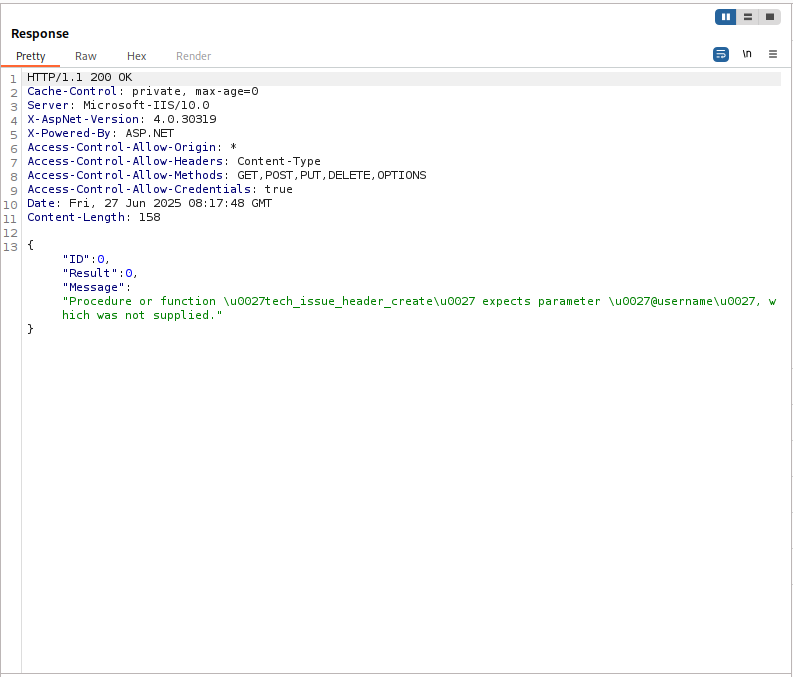The width and height of the screenshot is (793, 677).
Task: Select the Pretty tab
Action: click(x=30, y=56)
